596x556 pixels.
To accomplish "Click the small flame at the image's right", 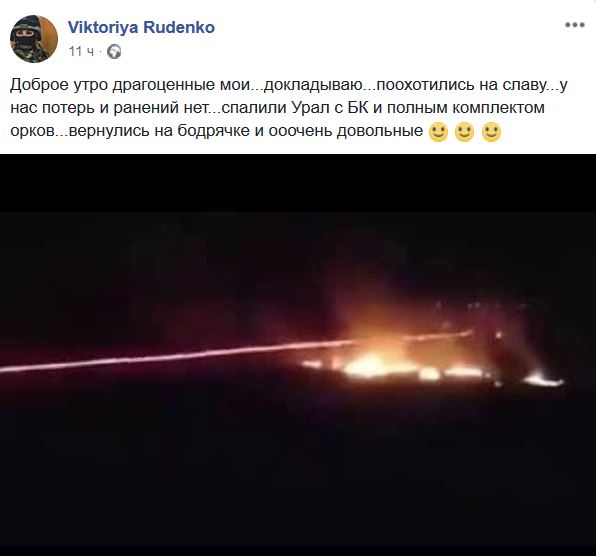I will pyautogui.click(x=544, y=380).
